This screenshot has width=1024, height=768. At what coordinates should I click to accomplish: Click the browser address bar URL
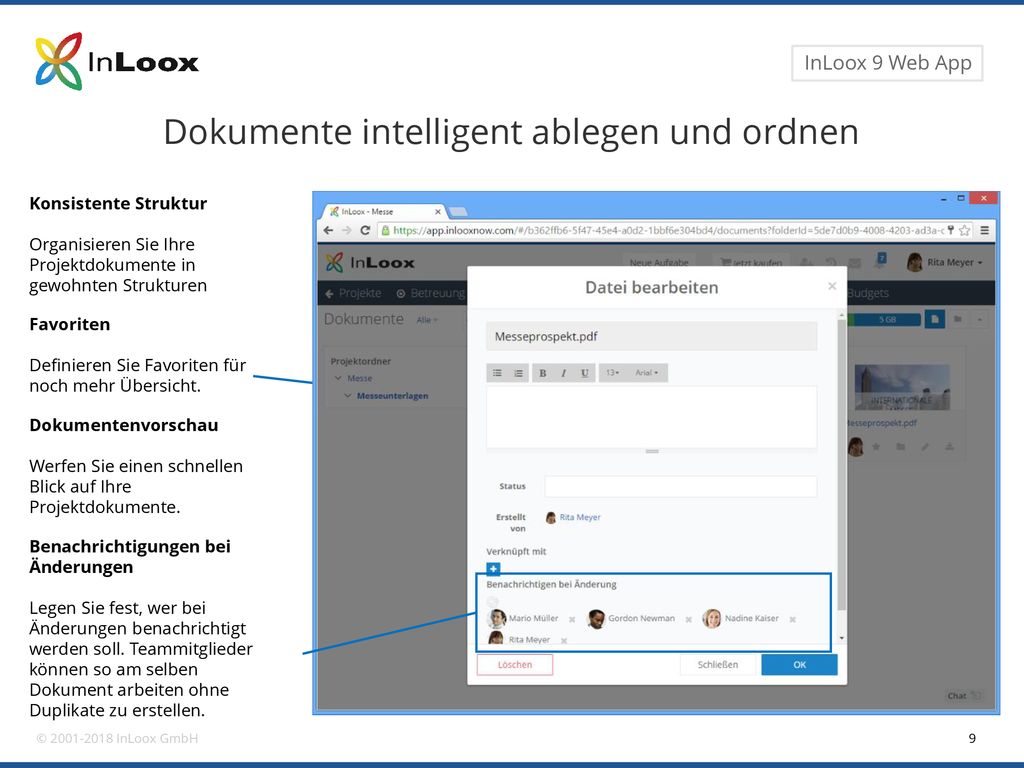click(x=667, y=230)
